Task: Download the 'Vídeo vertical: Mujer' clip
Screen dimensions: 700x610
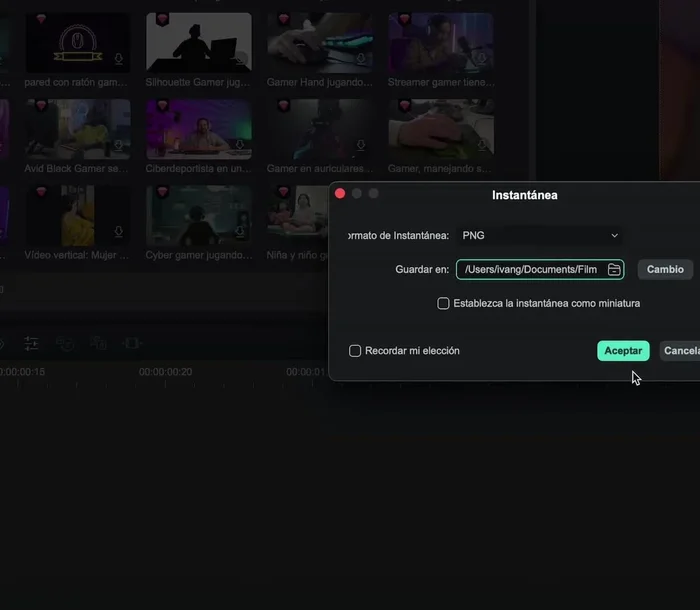Action: [118, 231]
